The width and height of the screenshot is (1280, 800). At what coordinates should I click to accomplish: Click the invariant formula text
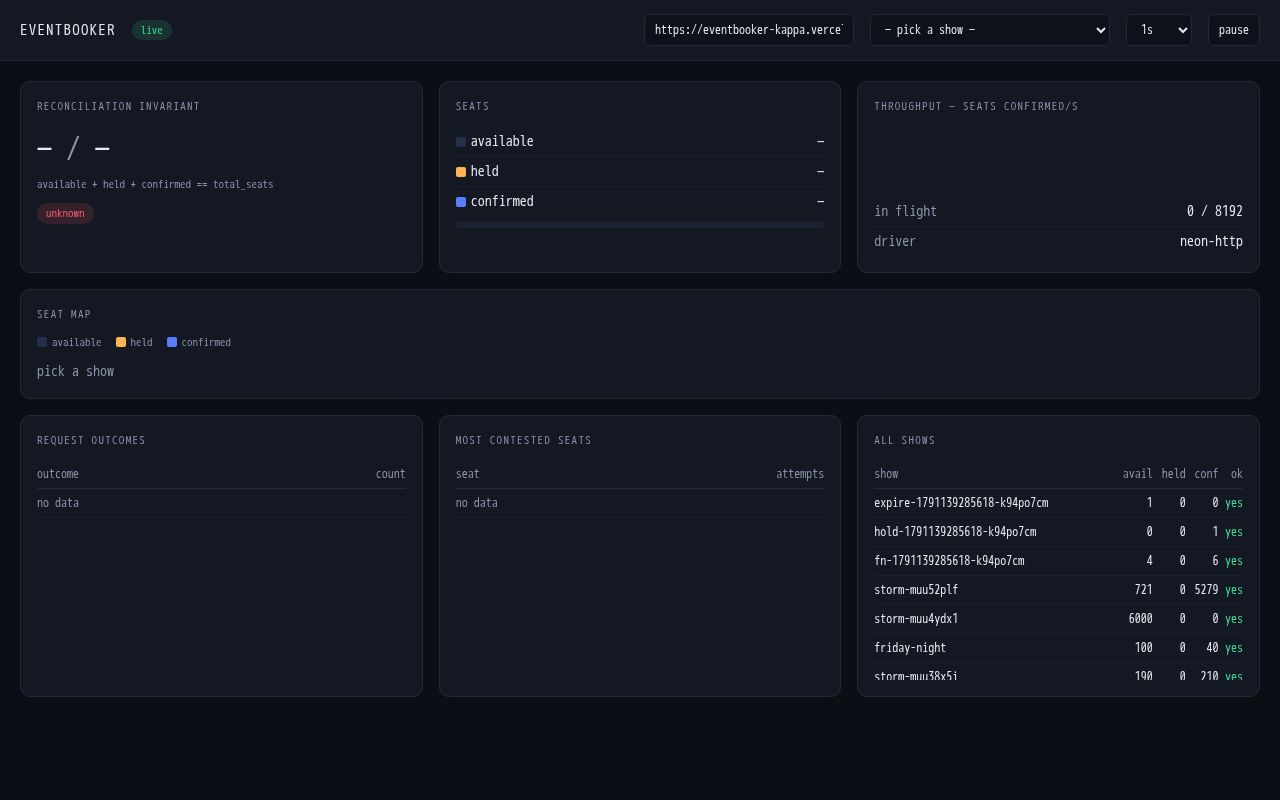pyautogui.click(x=155, y=184)
